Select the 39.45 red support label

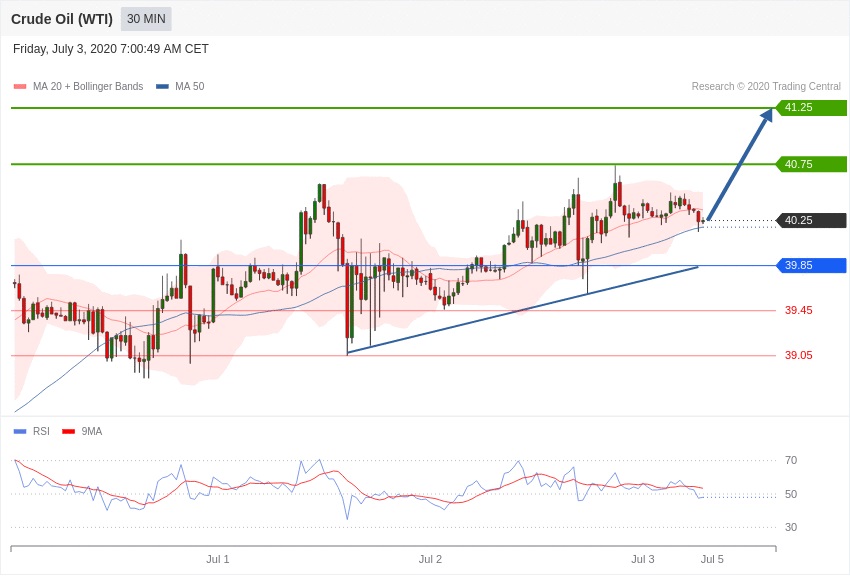pyautogui.click(x=798, y=310)
